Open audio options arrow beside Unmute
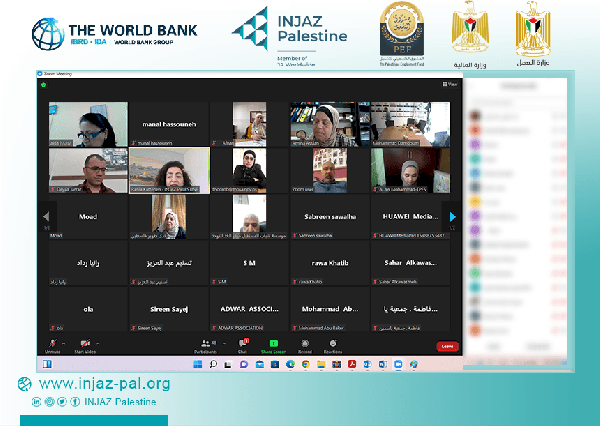The height and width of the screenshot is (426, 600). point(64,343)
